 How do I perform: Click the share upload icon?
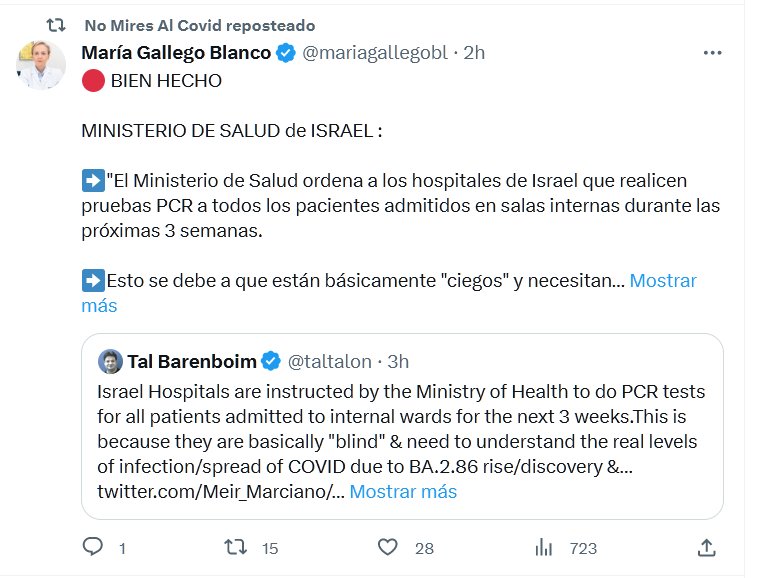[x=706, y=547]
